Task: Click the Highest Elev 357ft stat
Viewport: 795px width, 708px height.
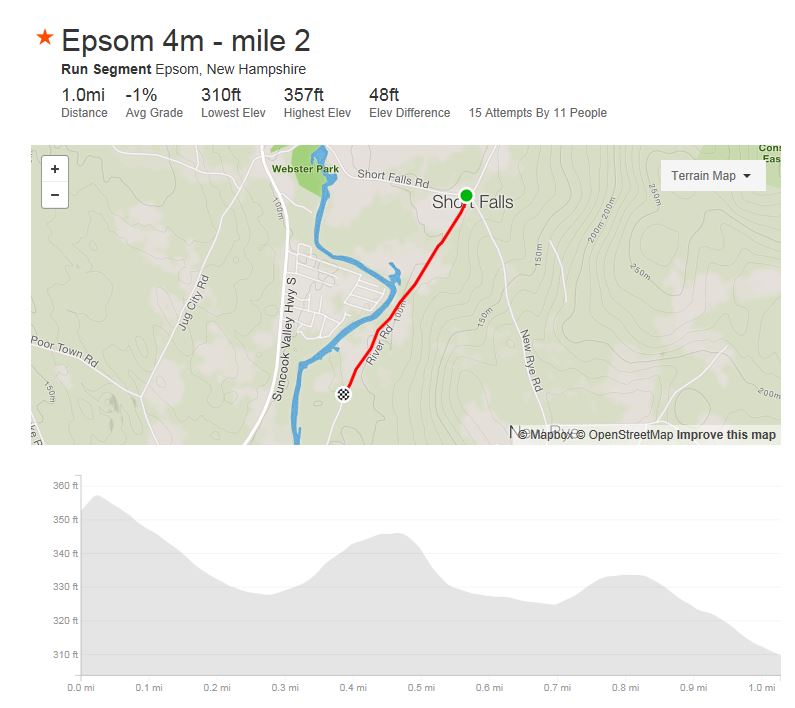Action: pos(316,103)
